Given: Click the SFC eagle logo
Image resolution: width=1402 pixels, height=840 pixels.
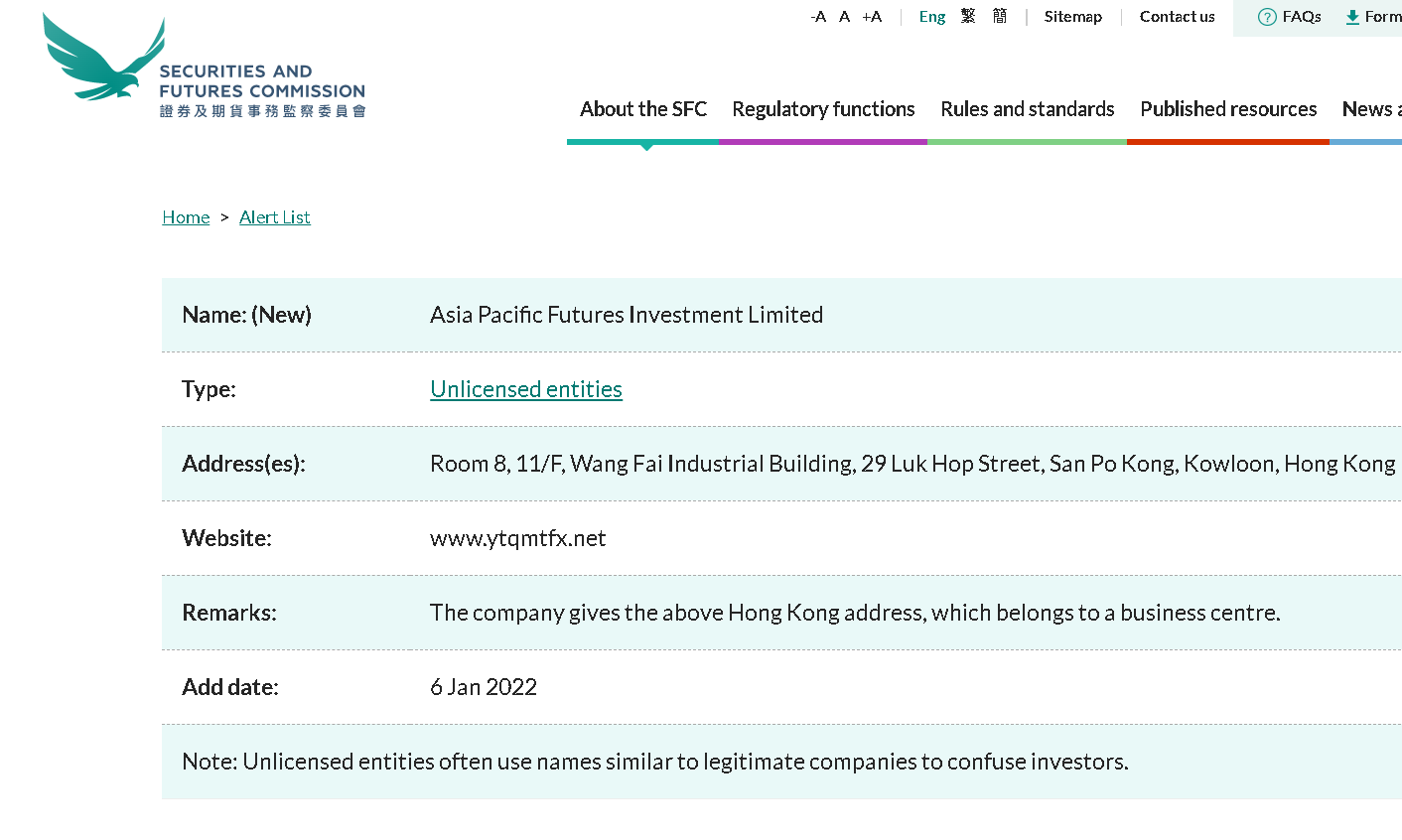Looking at the screenshot, I should [104, 62].
